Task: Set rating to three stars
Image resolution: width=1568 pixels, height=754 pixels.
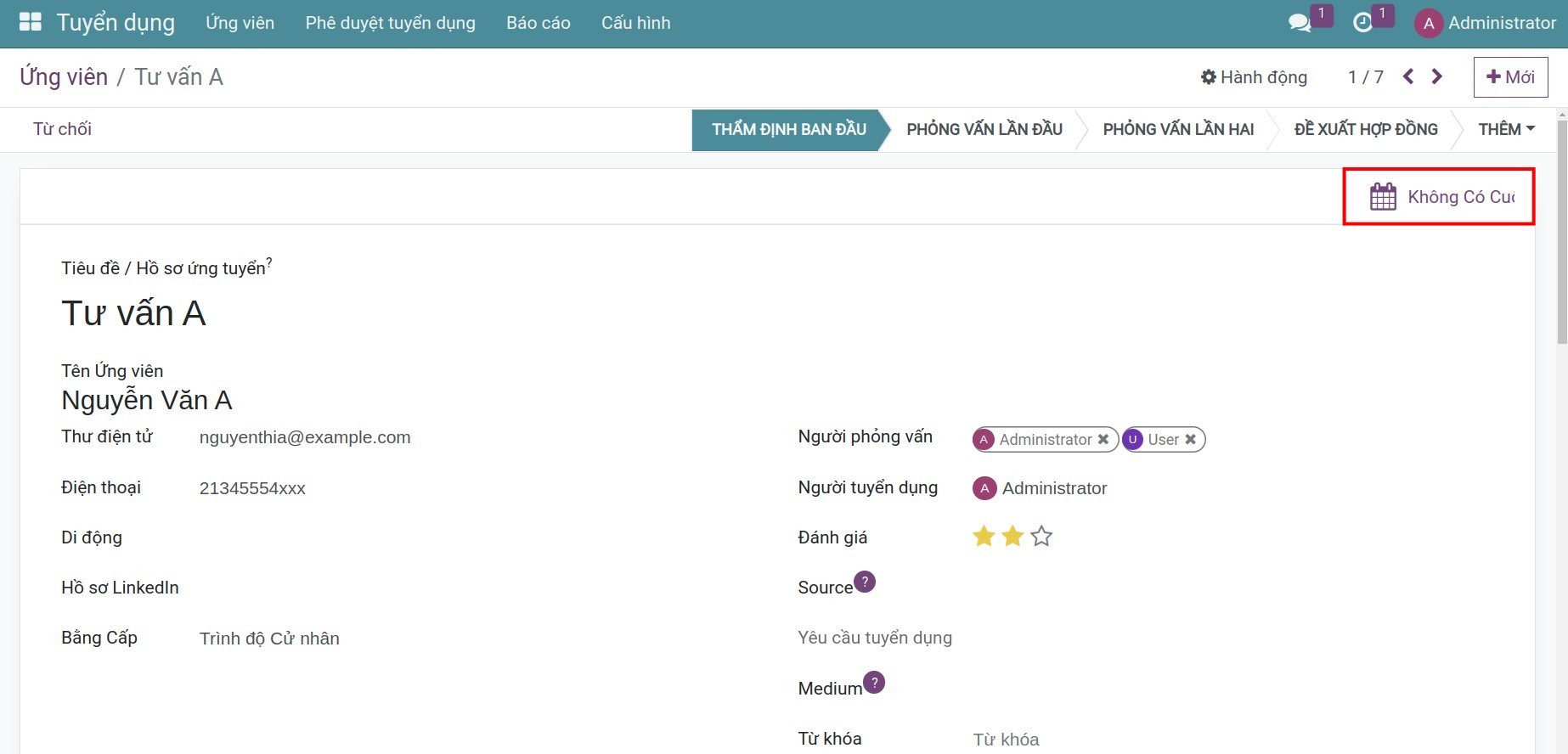Action: 1041,537
